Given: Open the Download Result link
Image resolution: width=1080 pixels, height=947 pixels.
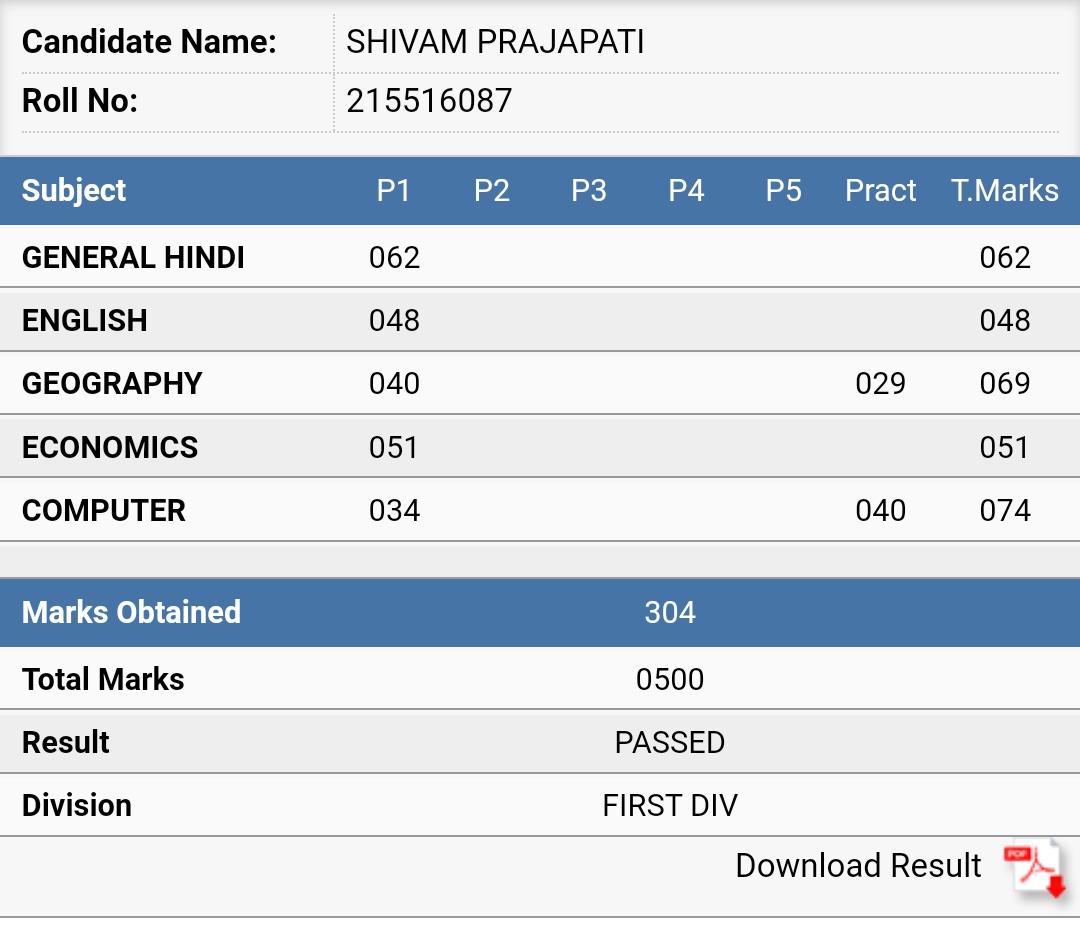Looking at the screenshot, I should point(858,866).
